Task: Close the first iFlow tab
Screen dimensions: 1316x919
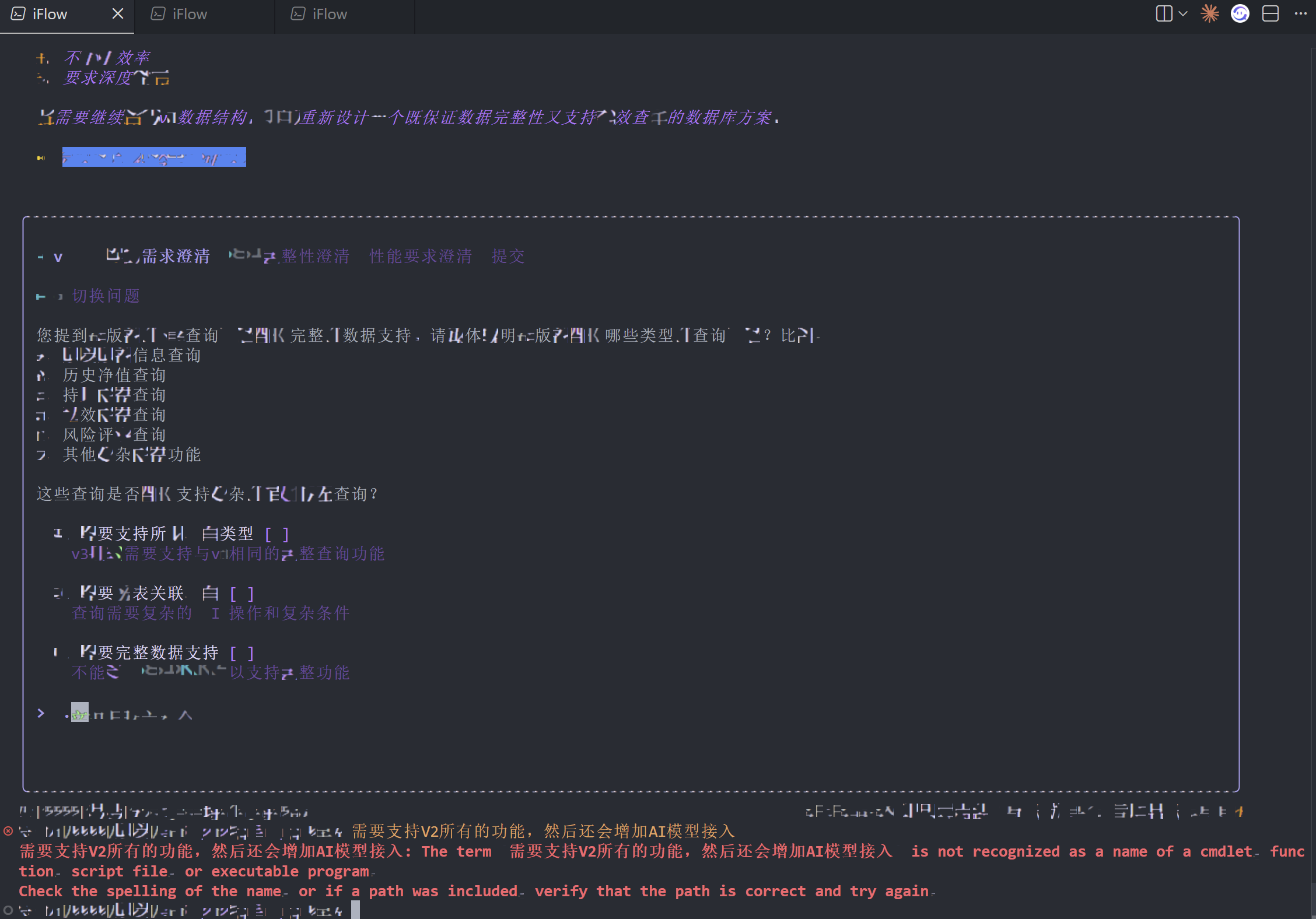Action: pos(118,13)
